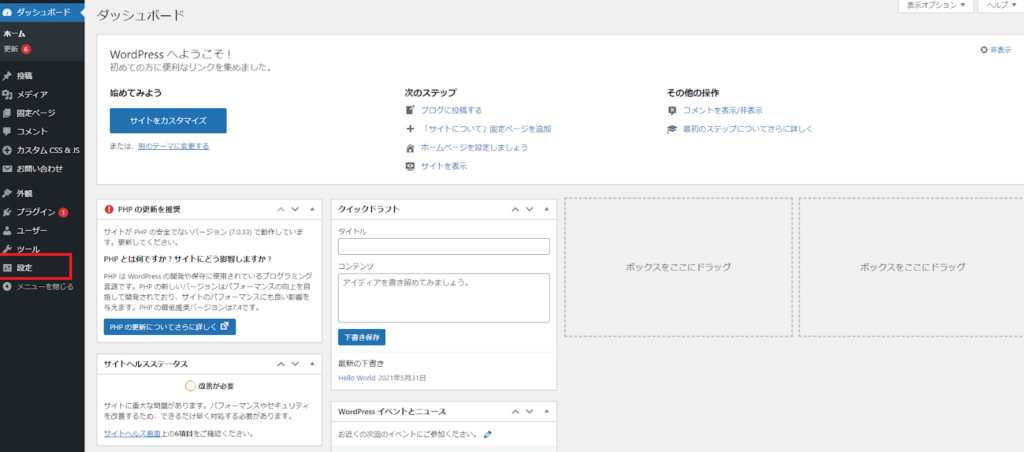This screenshot has width=1024, height=452.
Task: Open 更新 submenu item under ホーム
Action: [11, 48]
